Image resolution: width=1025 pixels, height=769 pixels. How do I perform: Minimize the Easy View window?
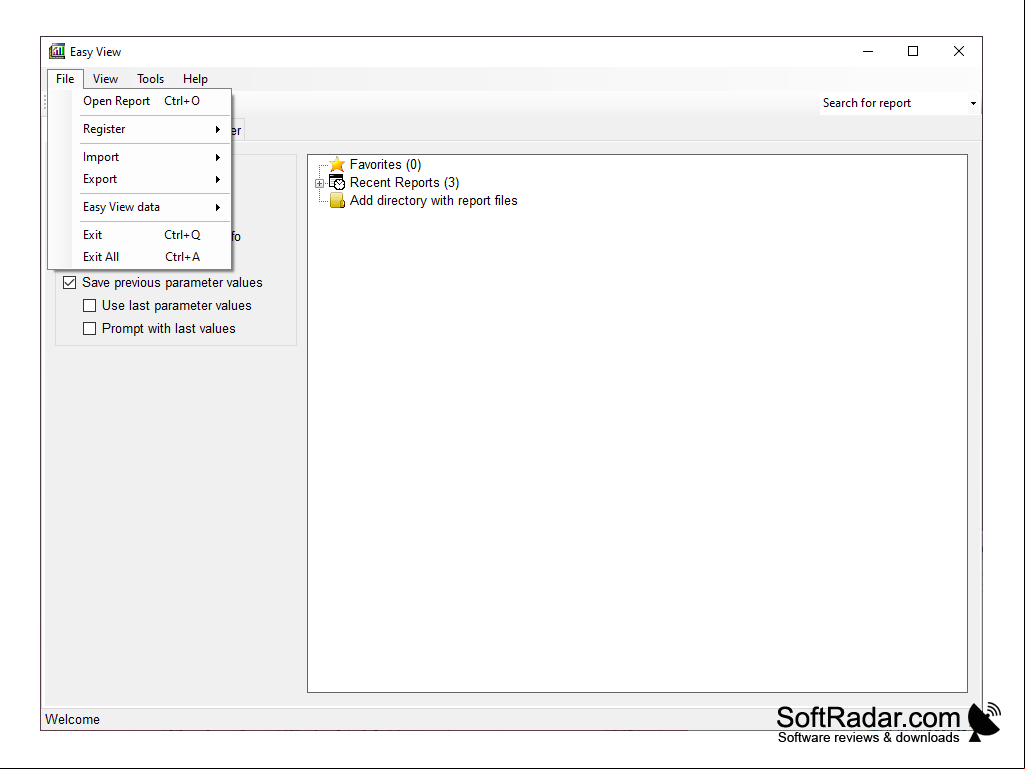868,51
